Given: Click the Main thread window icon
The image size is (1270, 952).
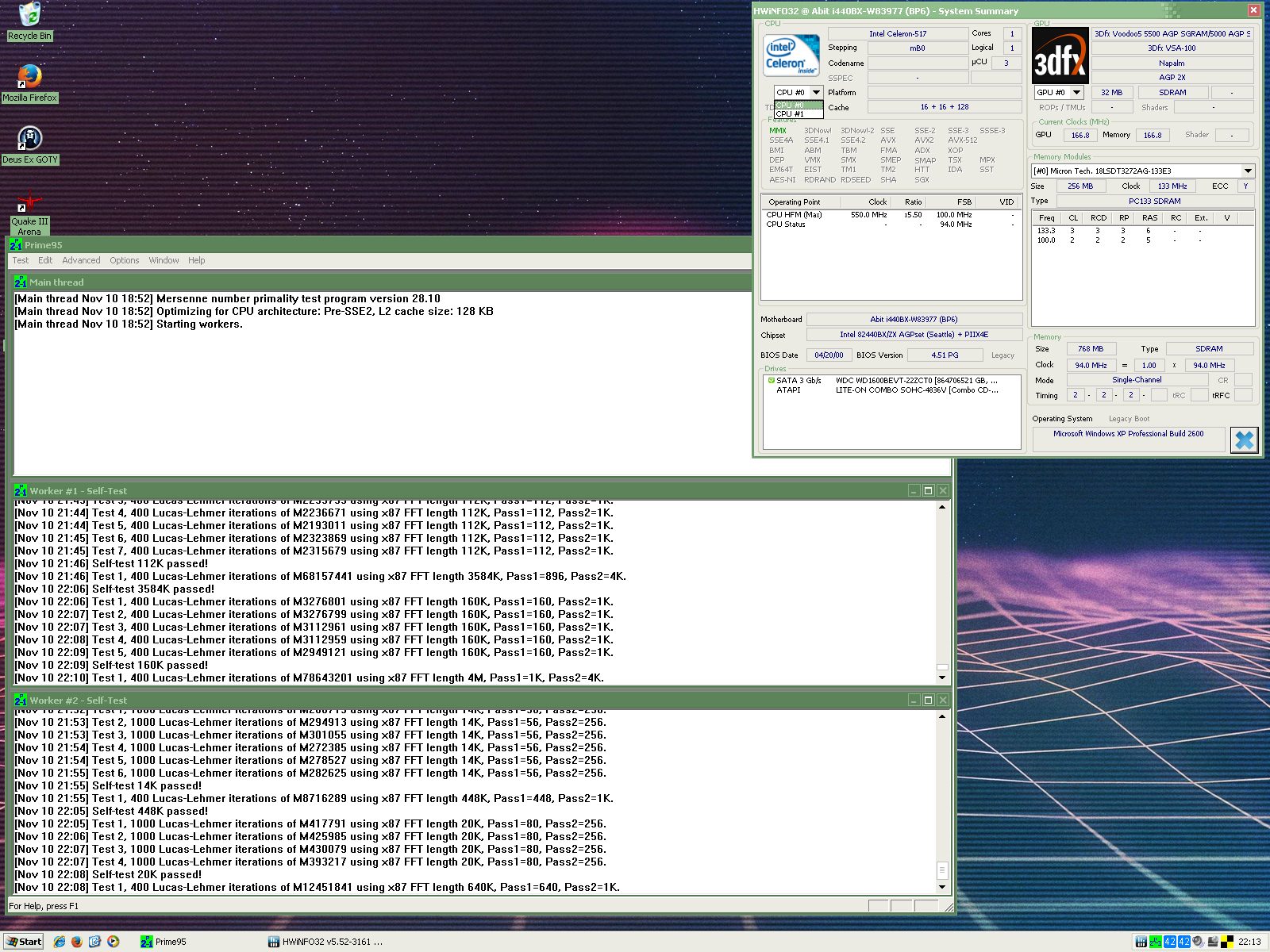Looking at the screenshot, I should coord(21,282).
